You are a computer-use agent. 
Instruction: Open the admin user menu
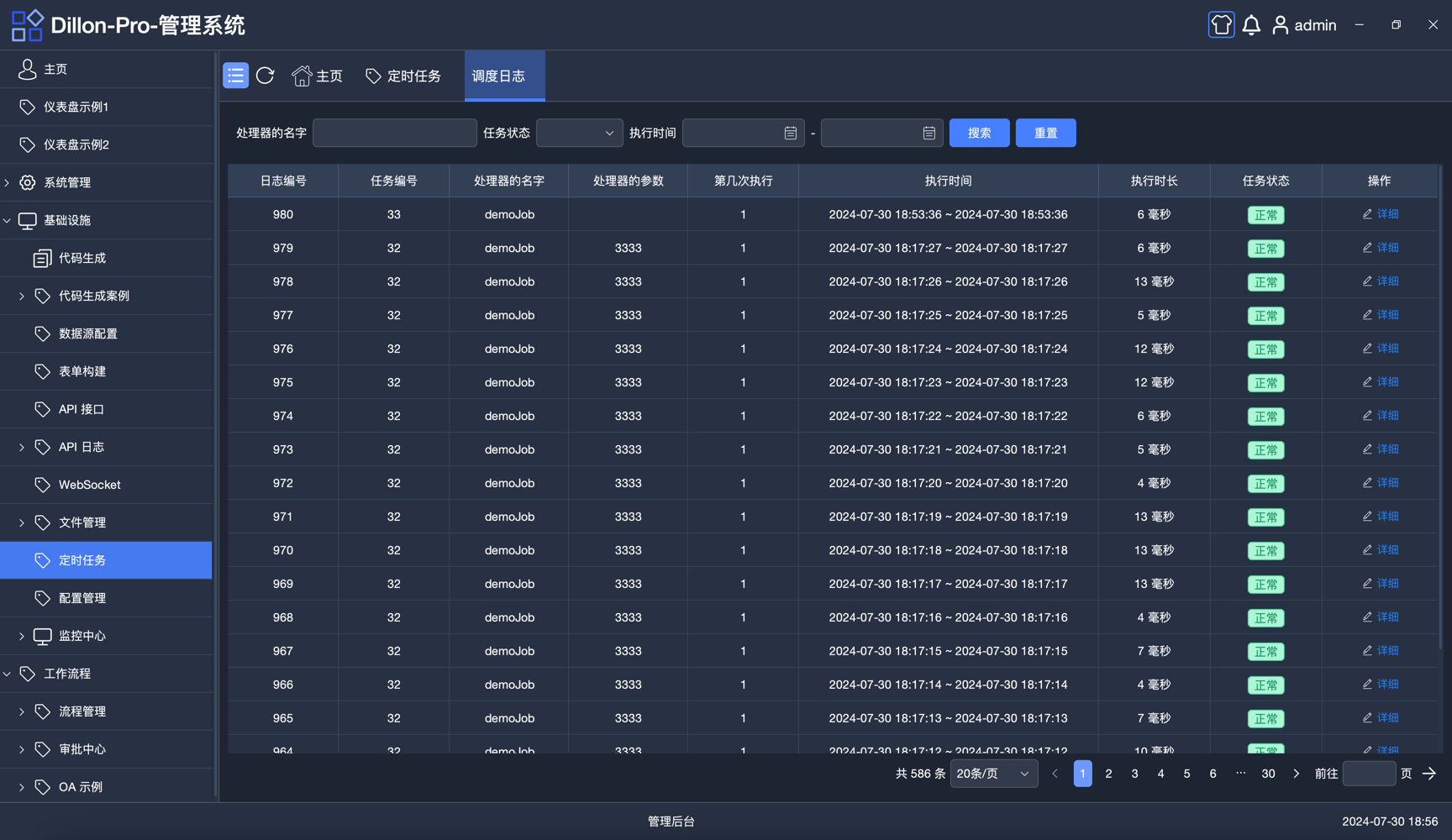1304,25
